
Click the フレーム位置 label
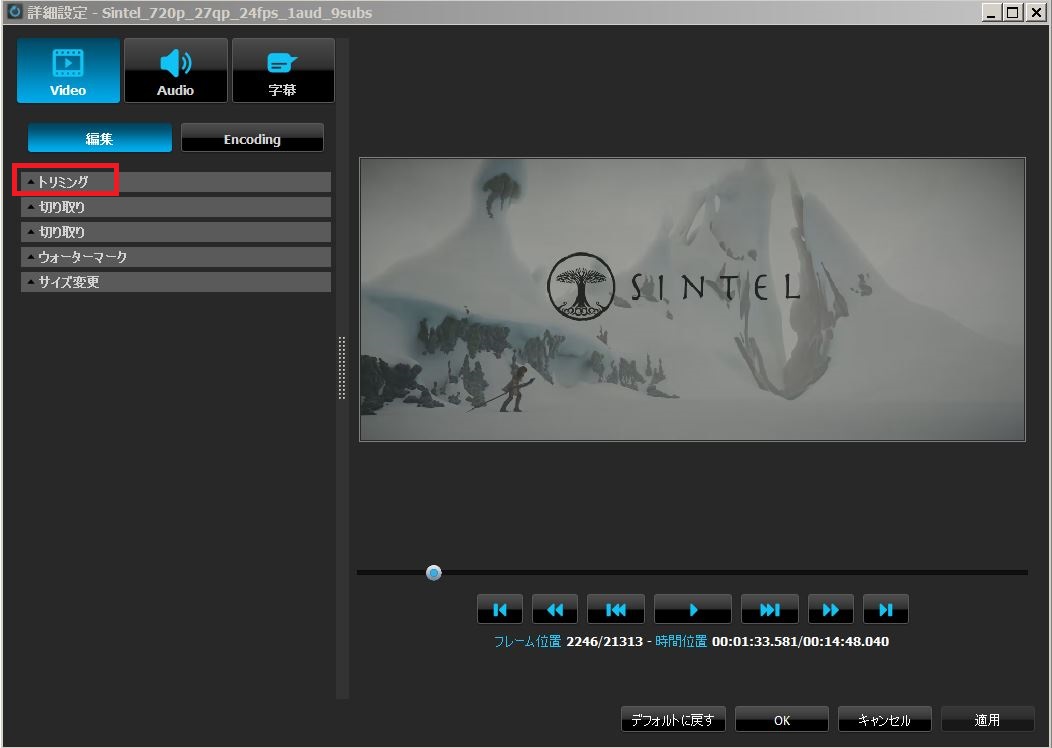click(527, 641)
